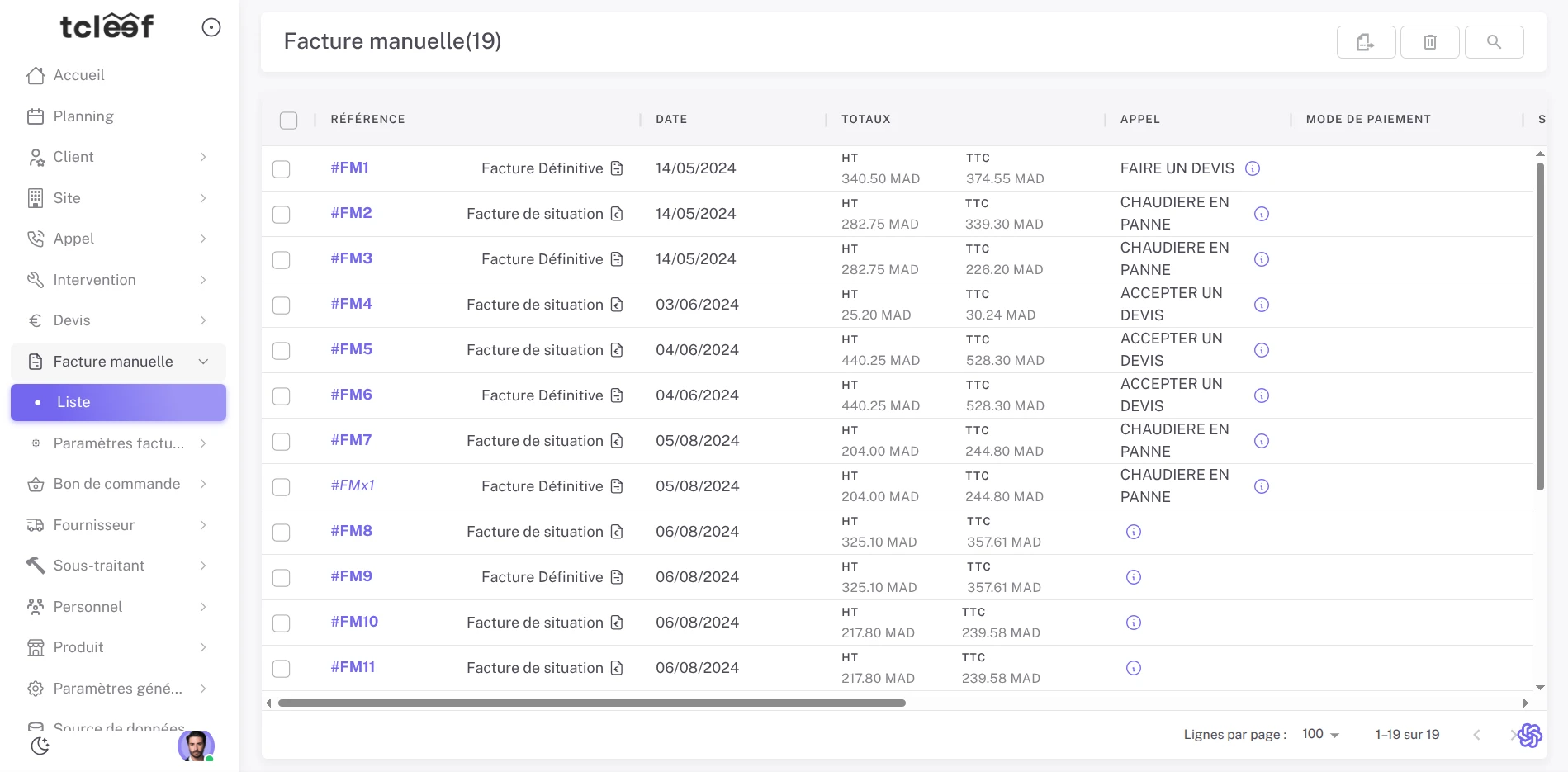Image resolution: width=1568 pixels, height=772 pixels.
Task: Go to Accueil in the sidebar
Action: 78,75
